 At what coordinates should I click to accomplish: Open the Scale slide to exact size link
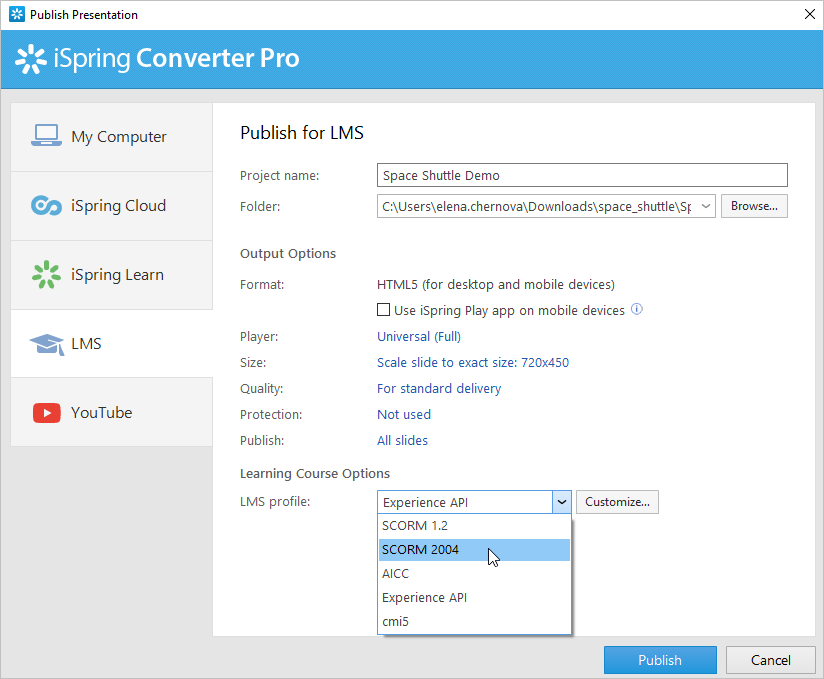(x=473, y=363)
